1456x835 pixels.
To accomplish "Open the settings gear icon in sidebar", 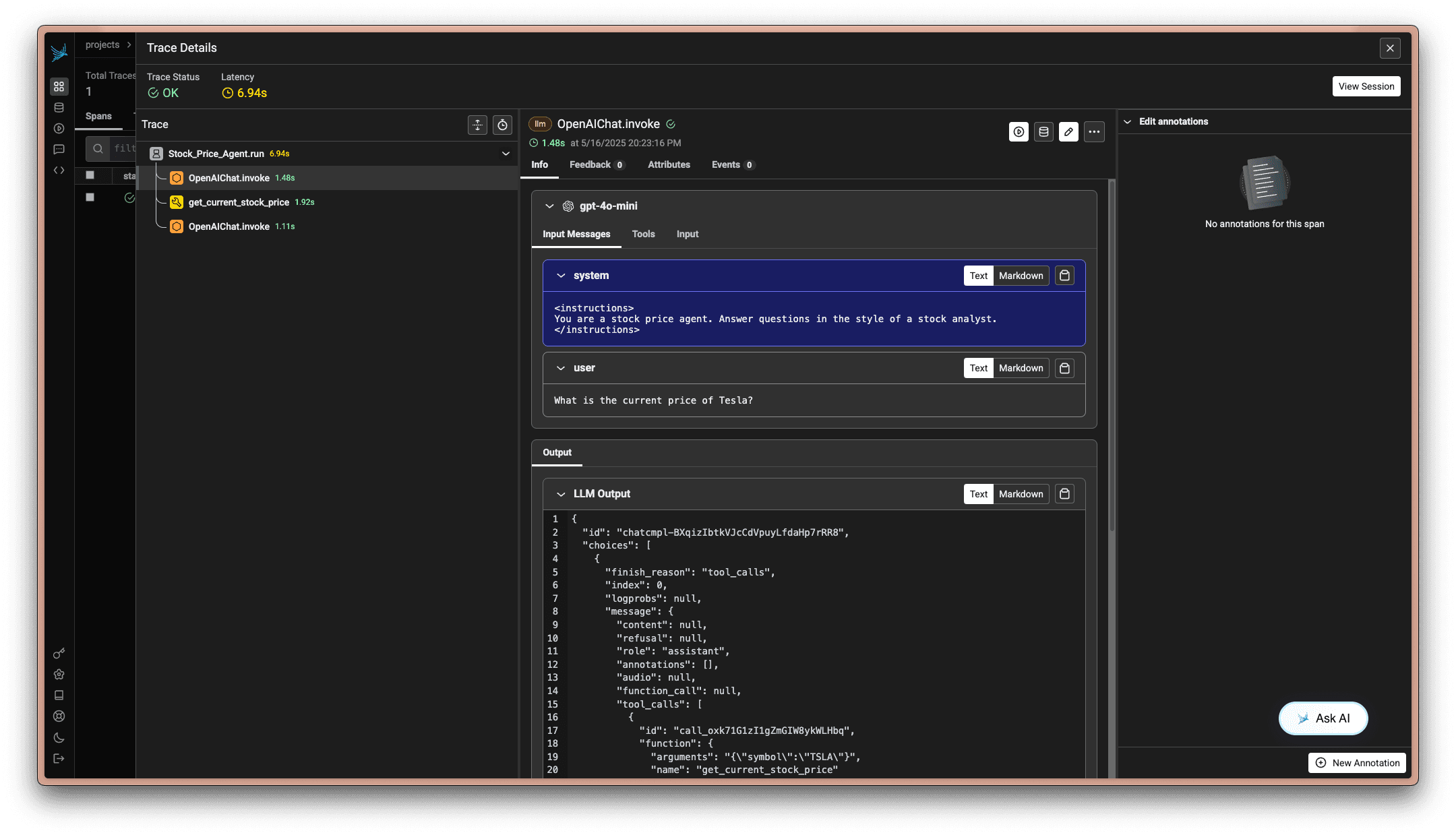I will tap(59, 674).
